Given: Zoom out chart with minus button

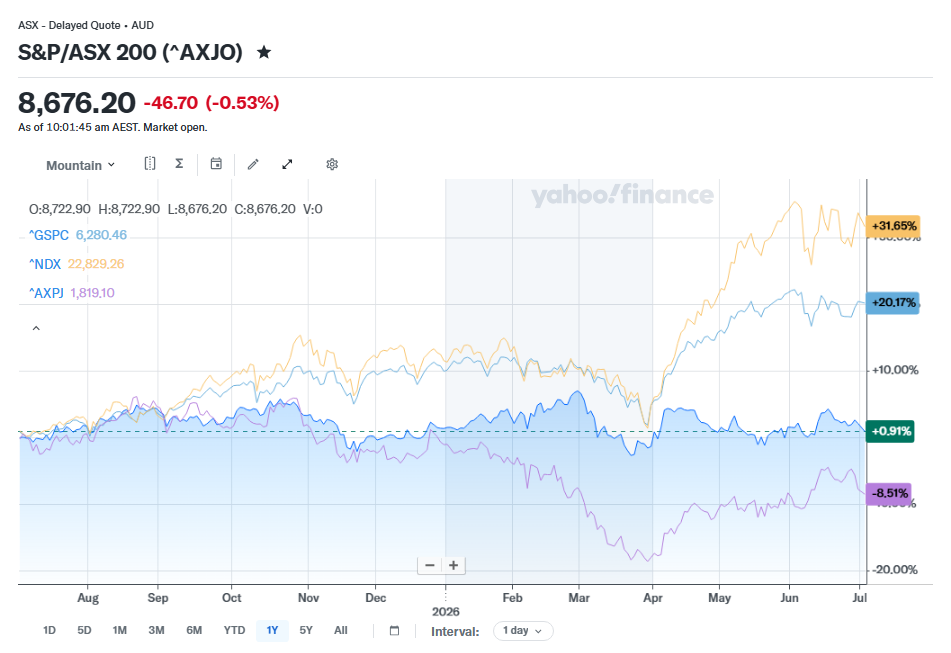Looking at the screenshot, I should click(430, 565).
